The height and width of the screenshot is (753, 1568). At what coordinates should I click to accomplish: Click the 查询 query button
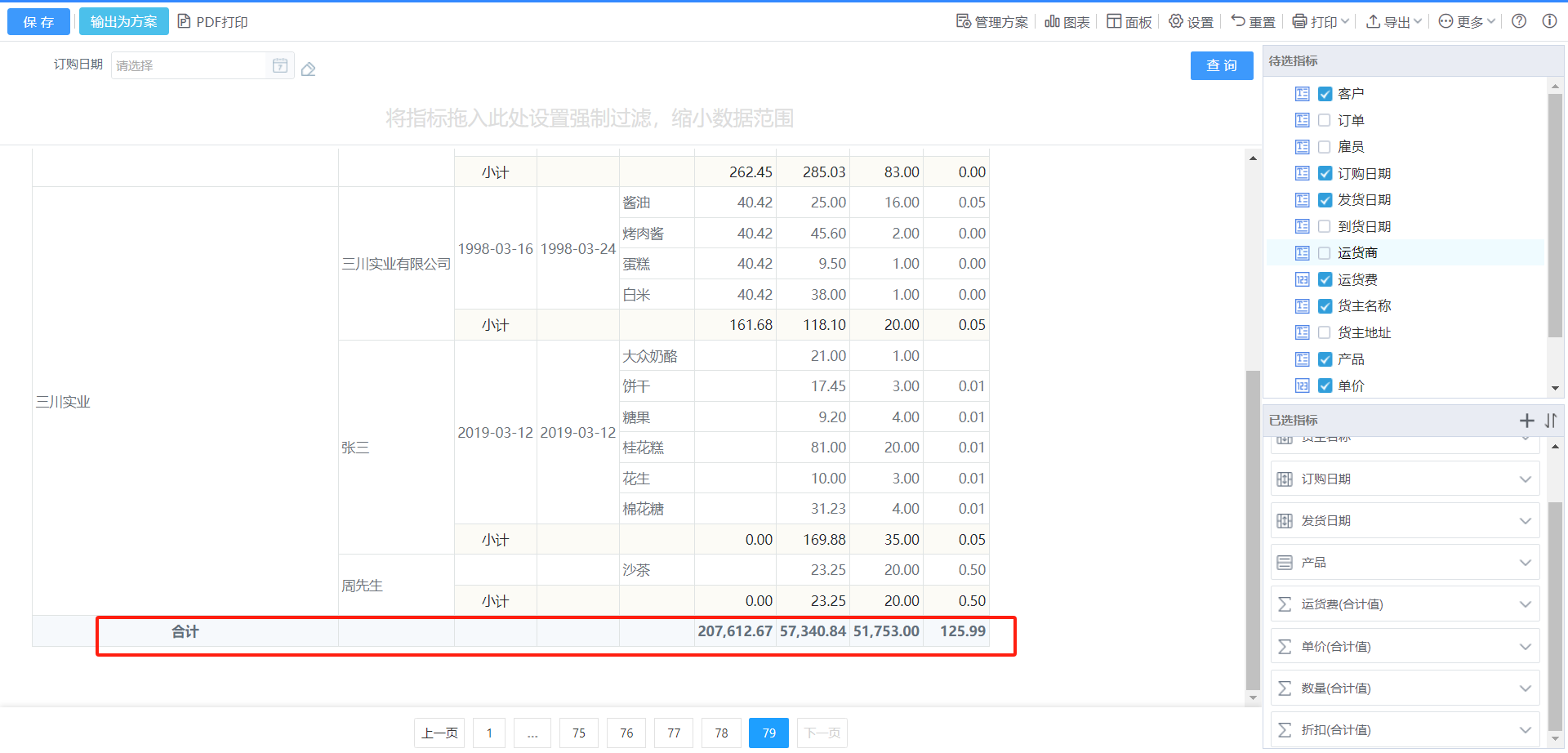pyautogui.click(x=1221, y=65)
